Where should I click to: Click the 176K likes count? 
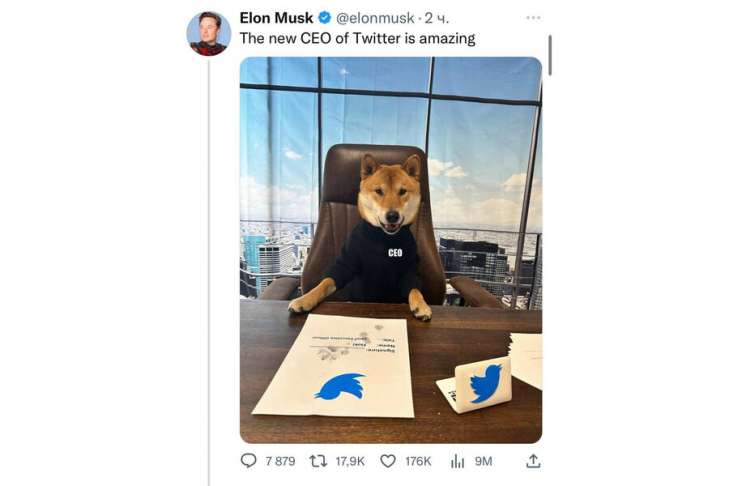(x=418, y=460)
